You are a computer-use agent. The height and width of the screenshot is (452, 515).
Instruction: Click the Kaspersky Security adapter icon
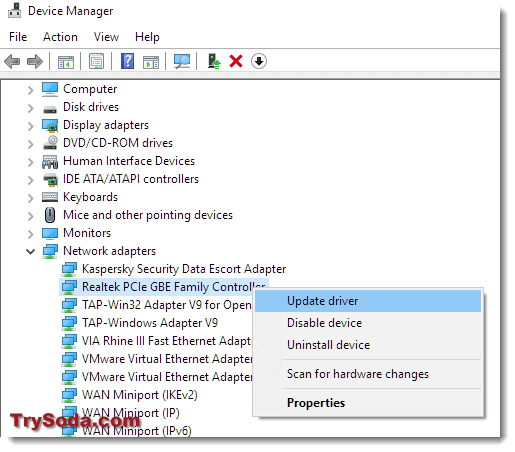pyautogui.click(x=69, y=269)
